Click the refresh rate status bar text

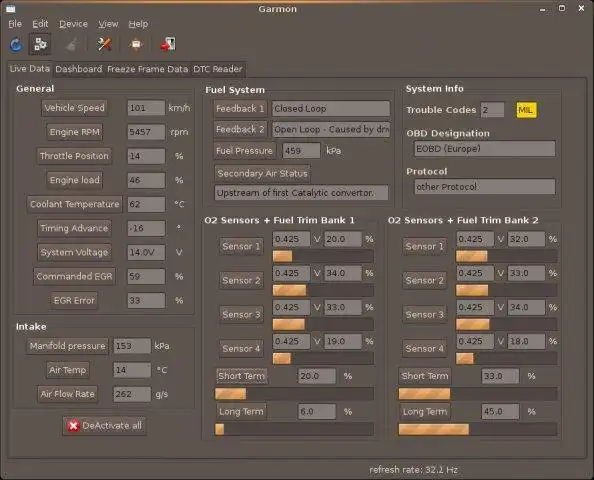[x=414, y=470]
